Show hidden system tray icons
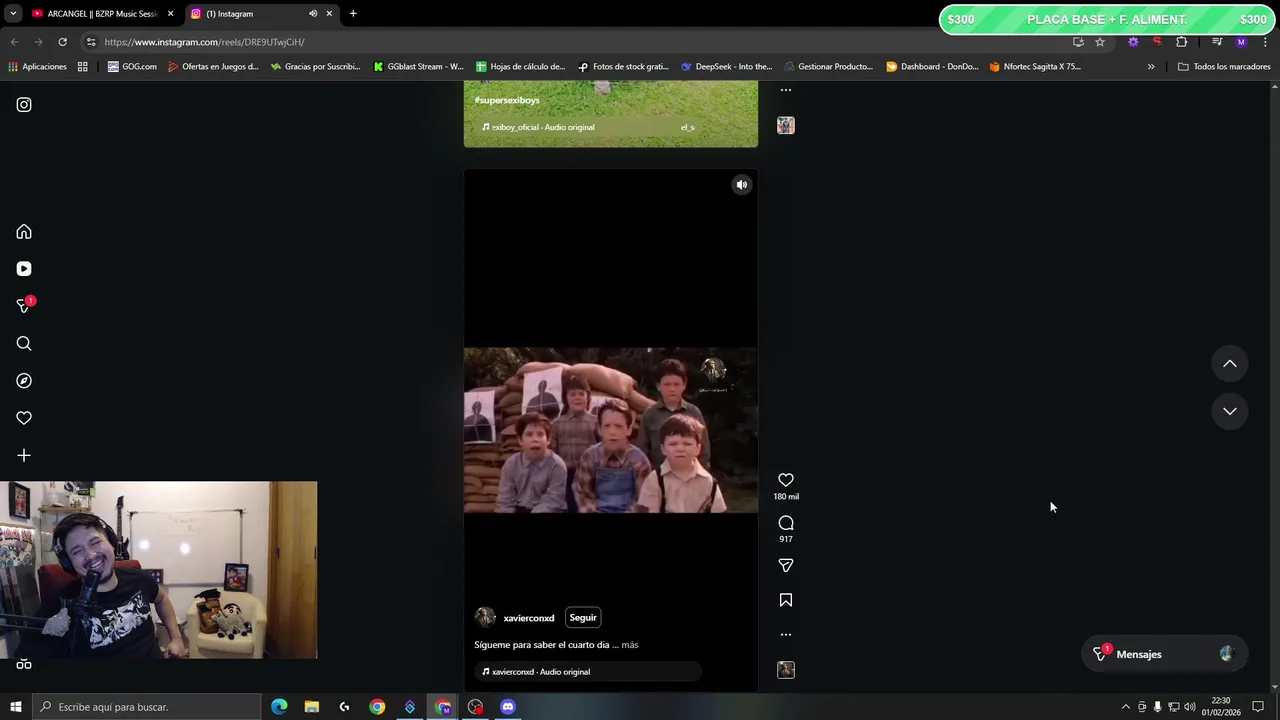 [x=1126, y=707]
